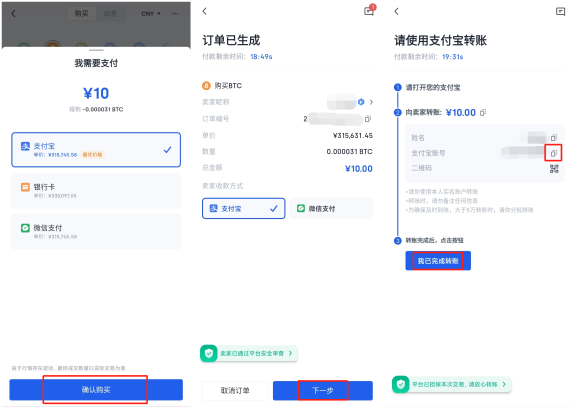Click the 18:49s remaining time

pyautogui.click(x=261, y=57)
